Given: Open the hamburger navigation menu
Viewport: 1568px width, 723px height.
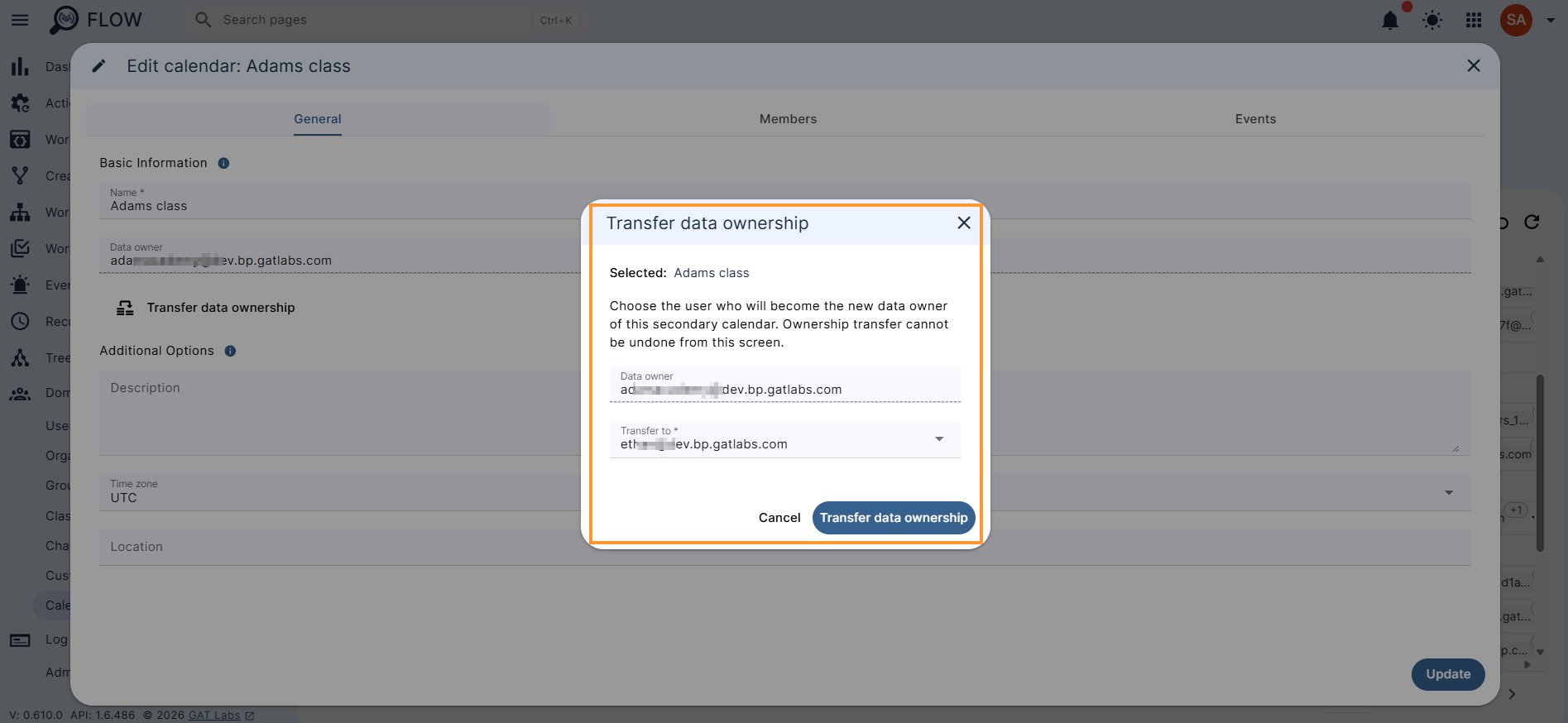Looking at the screenshot, I should 20,20.
